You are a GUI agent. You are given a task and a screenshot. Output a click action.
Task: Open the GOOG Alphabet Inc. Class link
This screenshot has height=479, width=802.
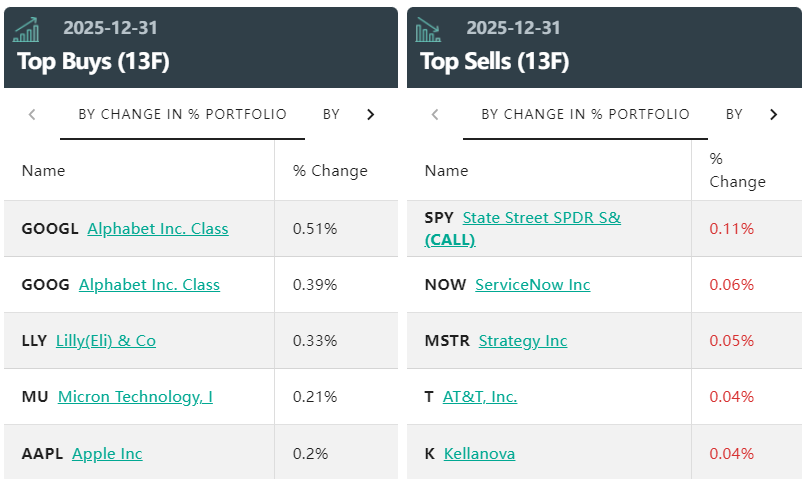[x=149, y=284]
